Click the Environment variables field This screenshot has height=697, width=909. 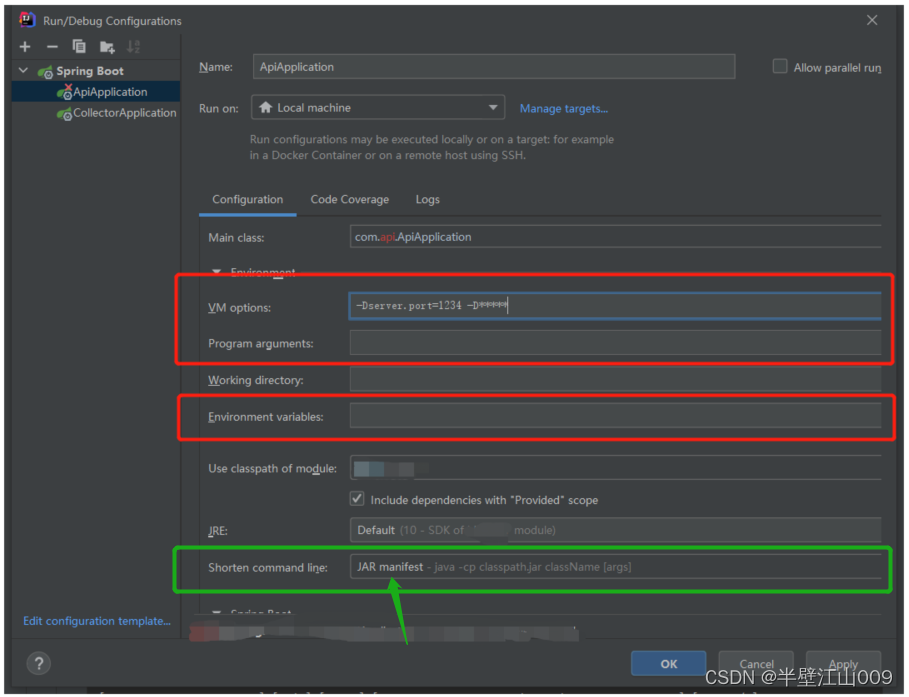pyautogui.click(x=616, y=416)
